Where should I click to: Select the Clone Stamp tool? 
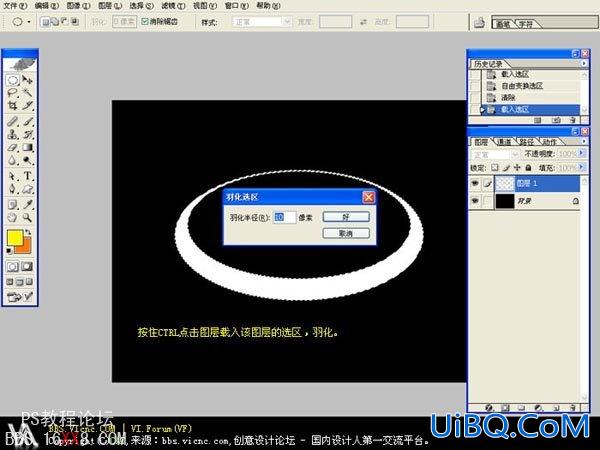[x=12, y=134]
